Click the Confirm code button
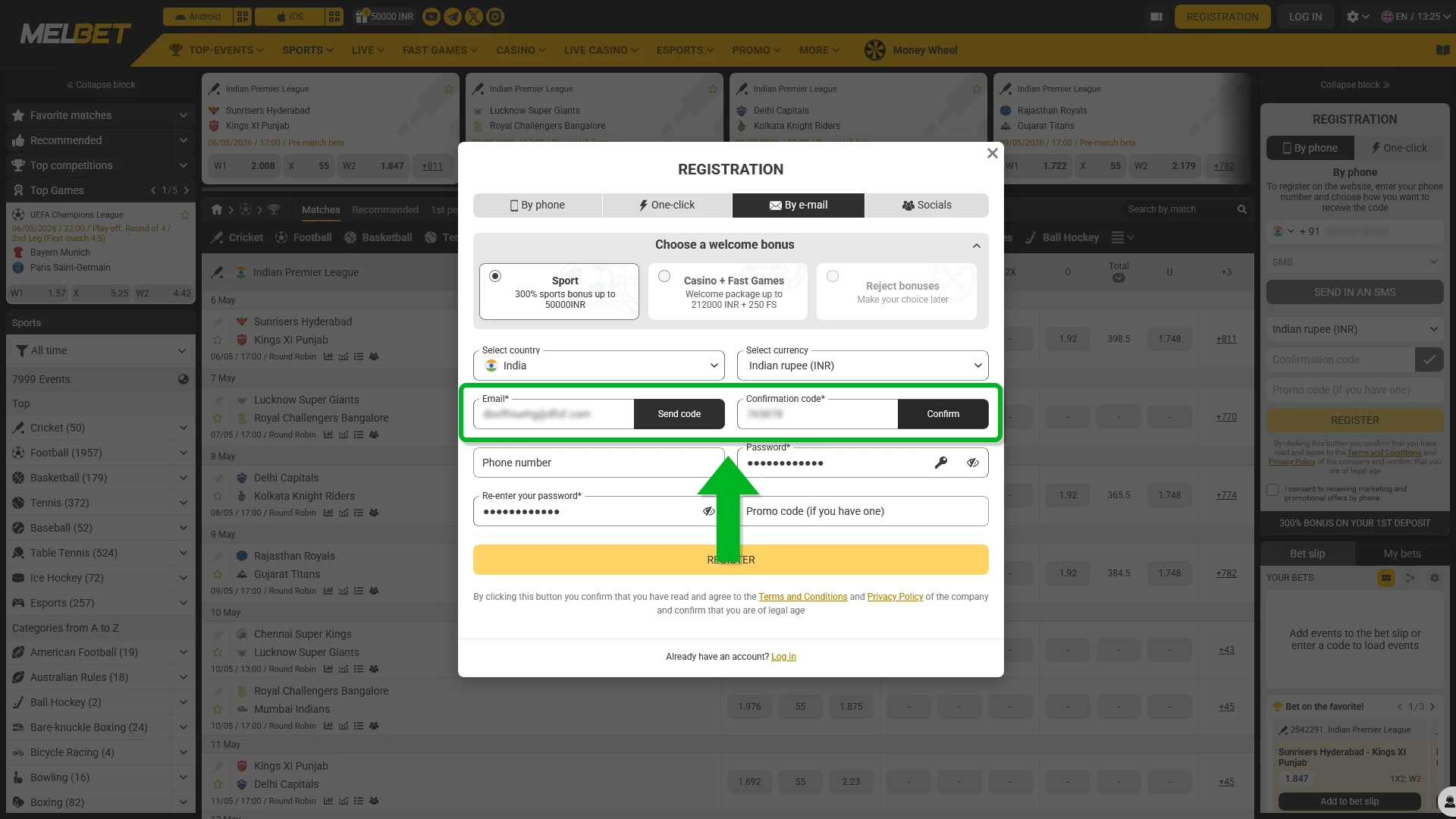This screenshot has width=1456, height=819. pos(943,414)
